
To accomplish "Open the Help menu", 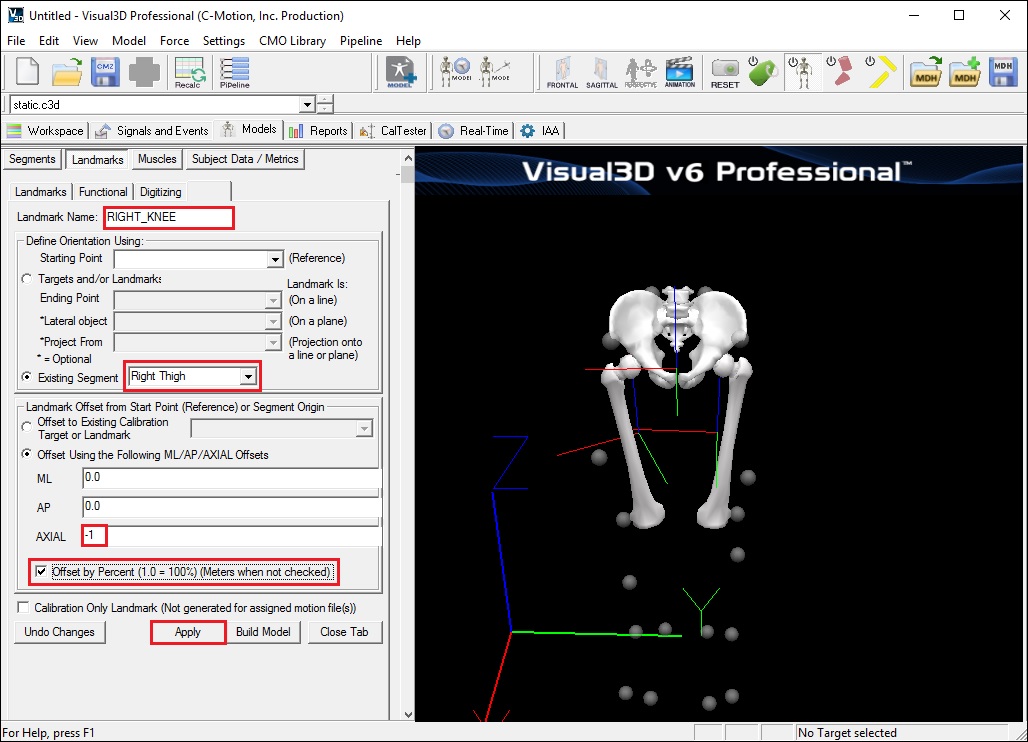I will pos(408,41).
